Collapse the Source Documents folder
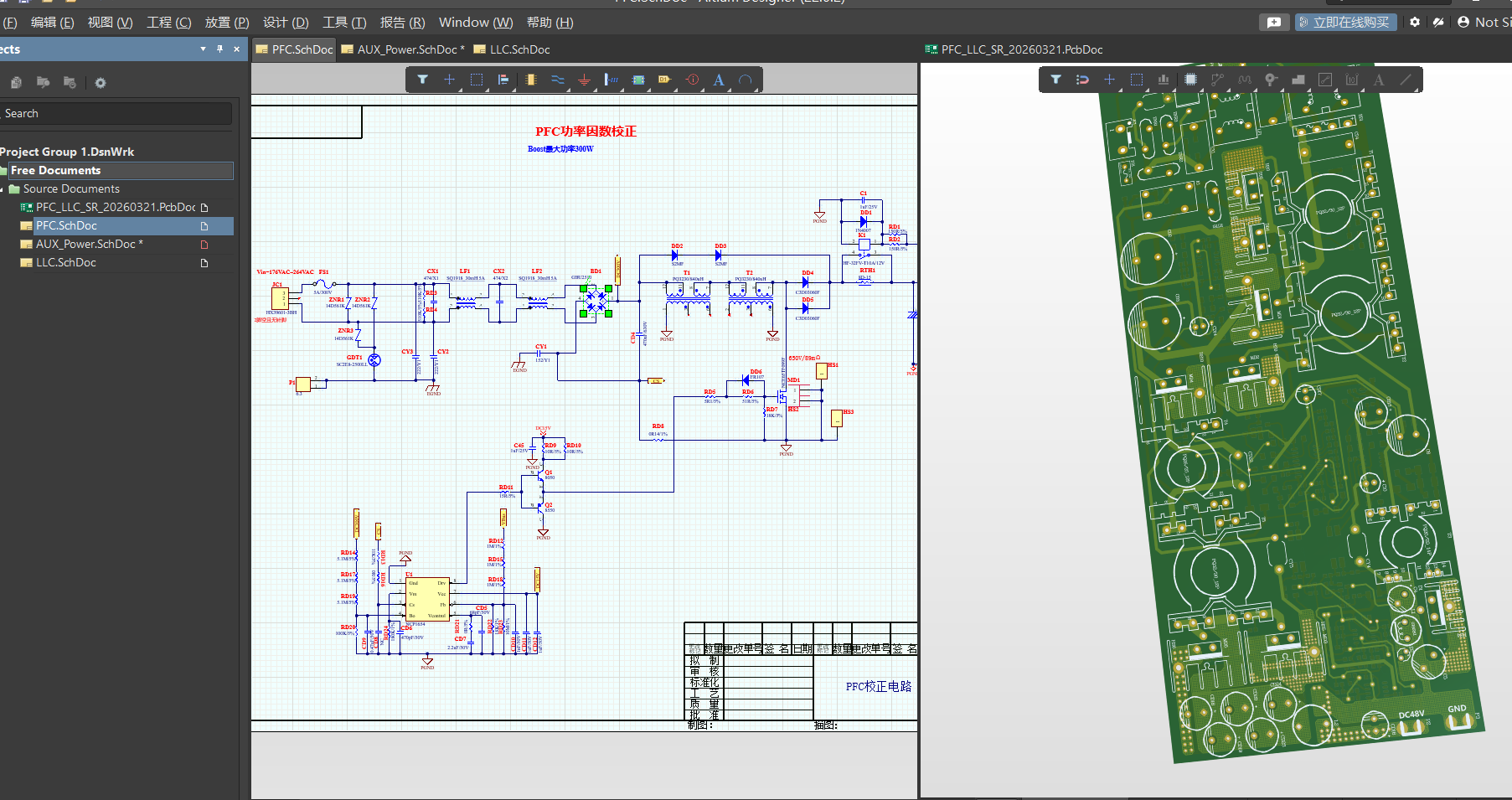The height and width of the screenshot is (800, 1512). [3, 189]
